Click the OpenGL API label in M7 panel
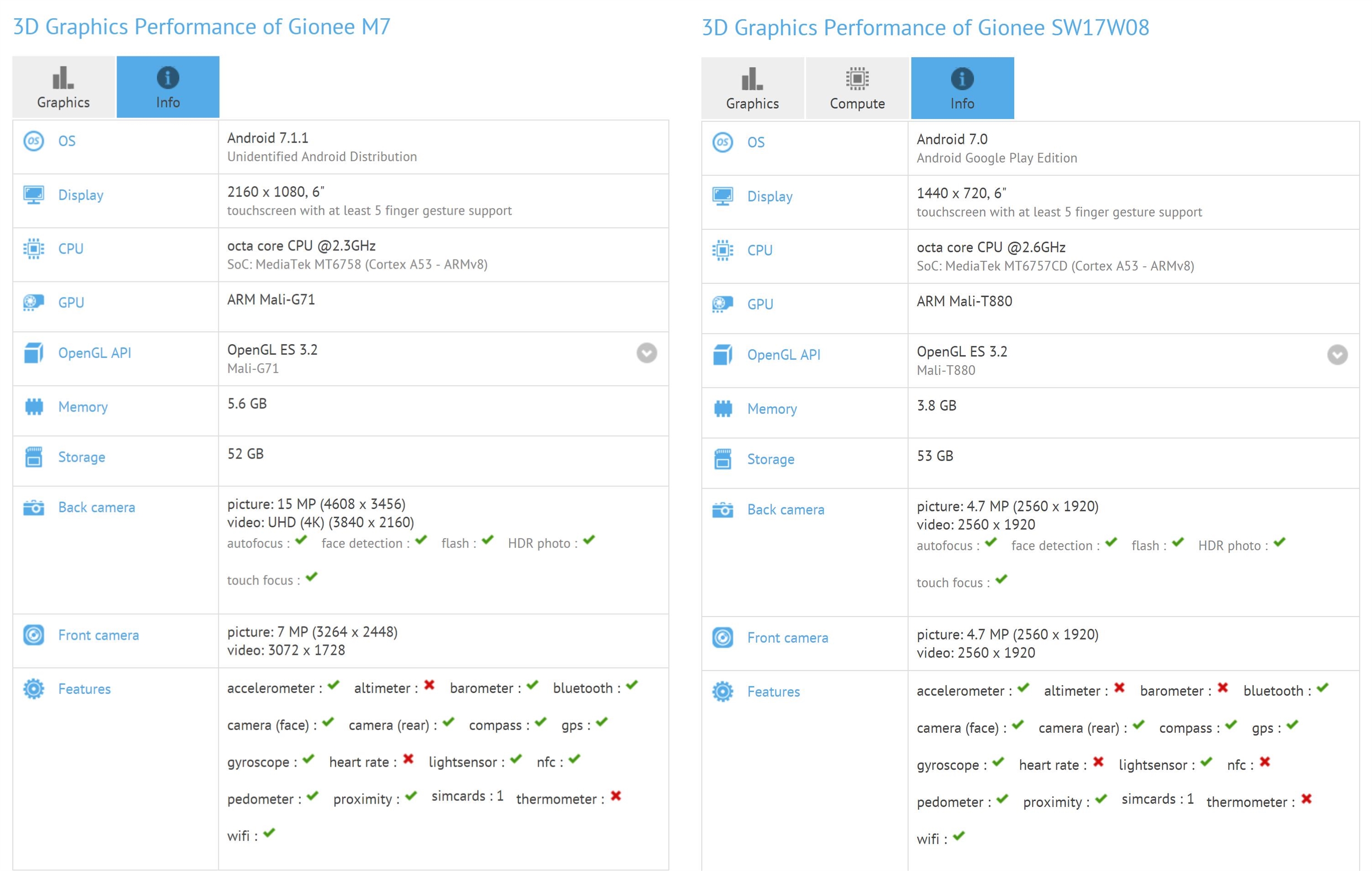This screenshot has width=1372, height=871. (x=95, y=353)
